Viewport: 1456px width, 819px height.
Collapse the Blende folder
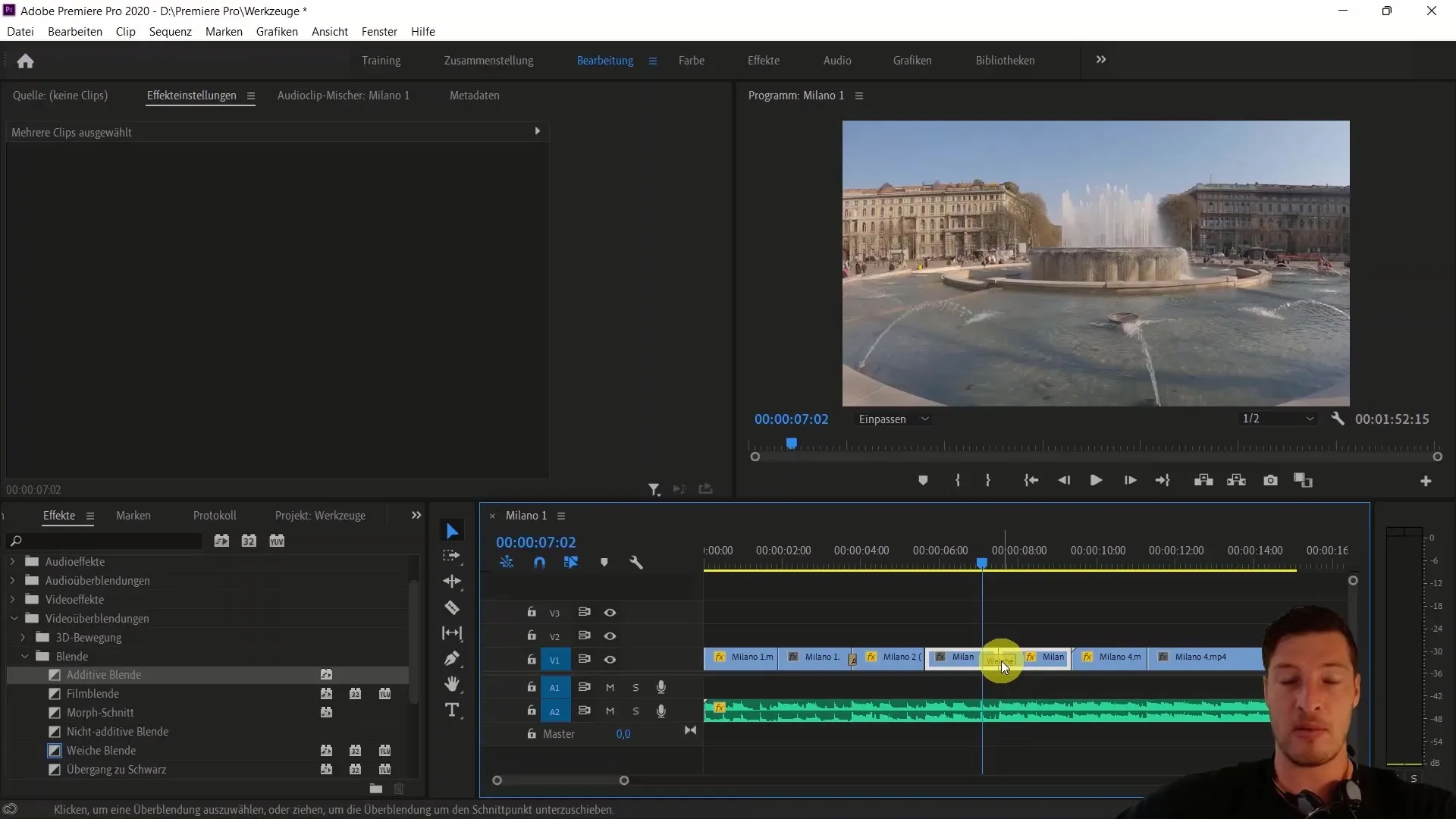(x=24, y=657)
